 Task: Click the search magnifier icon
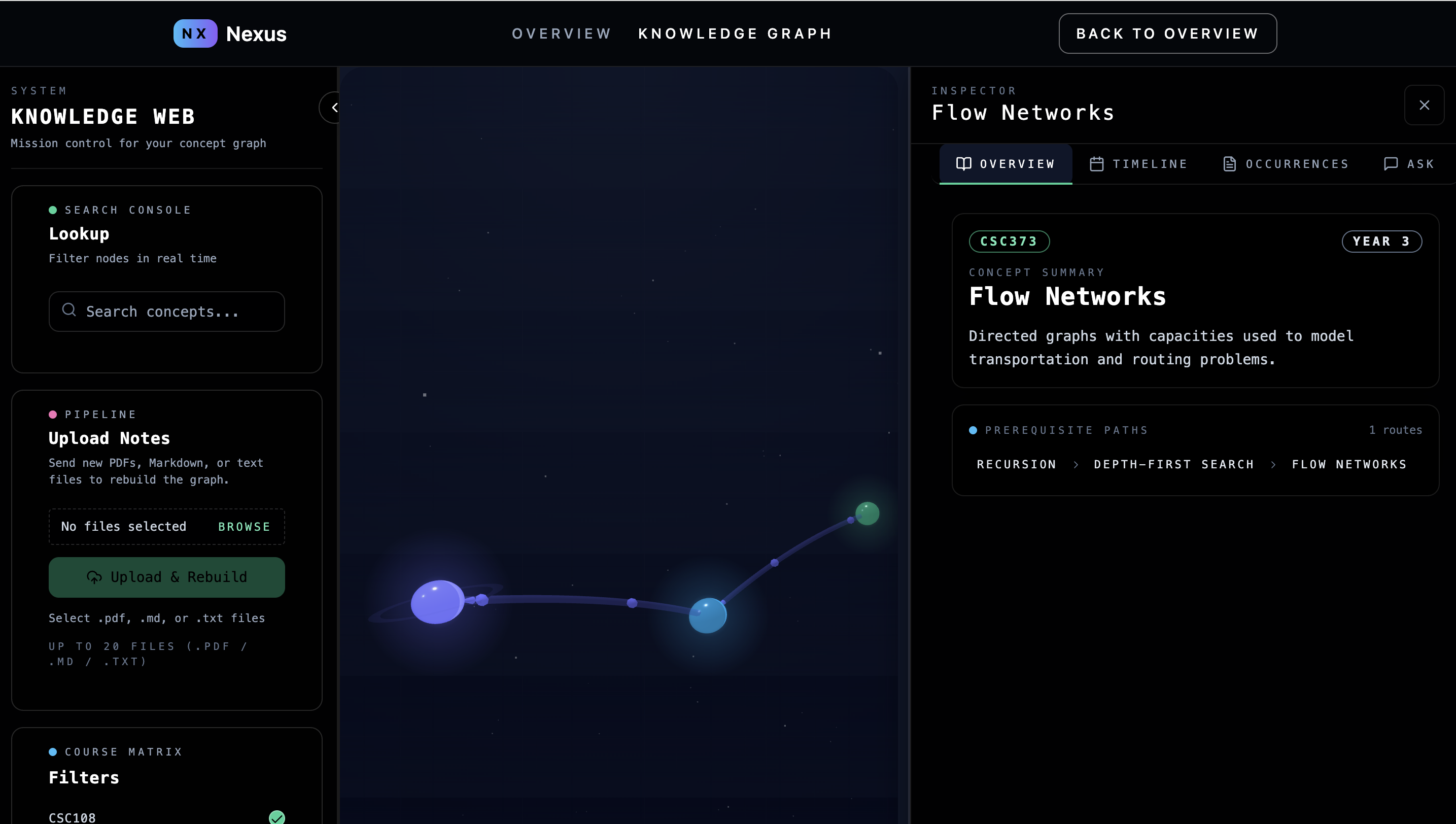(x=69, y=310)
